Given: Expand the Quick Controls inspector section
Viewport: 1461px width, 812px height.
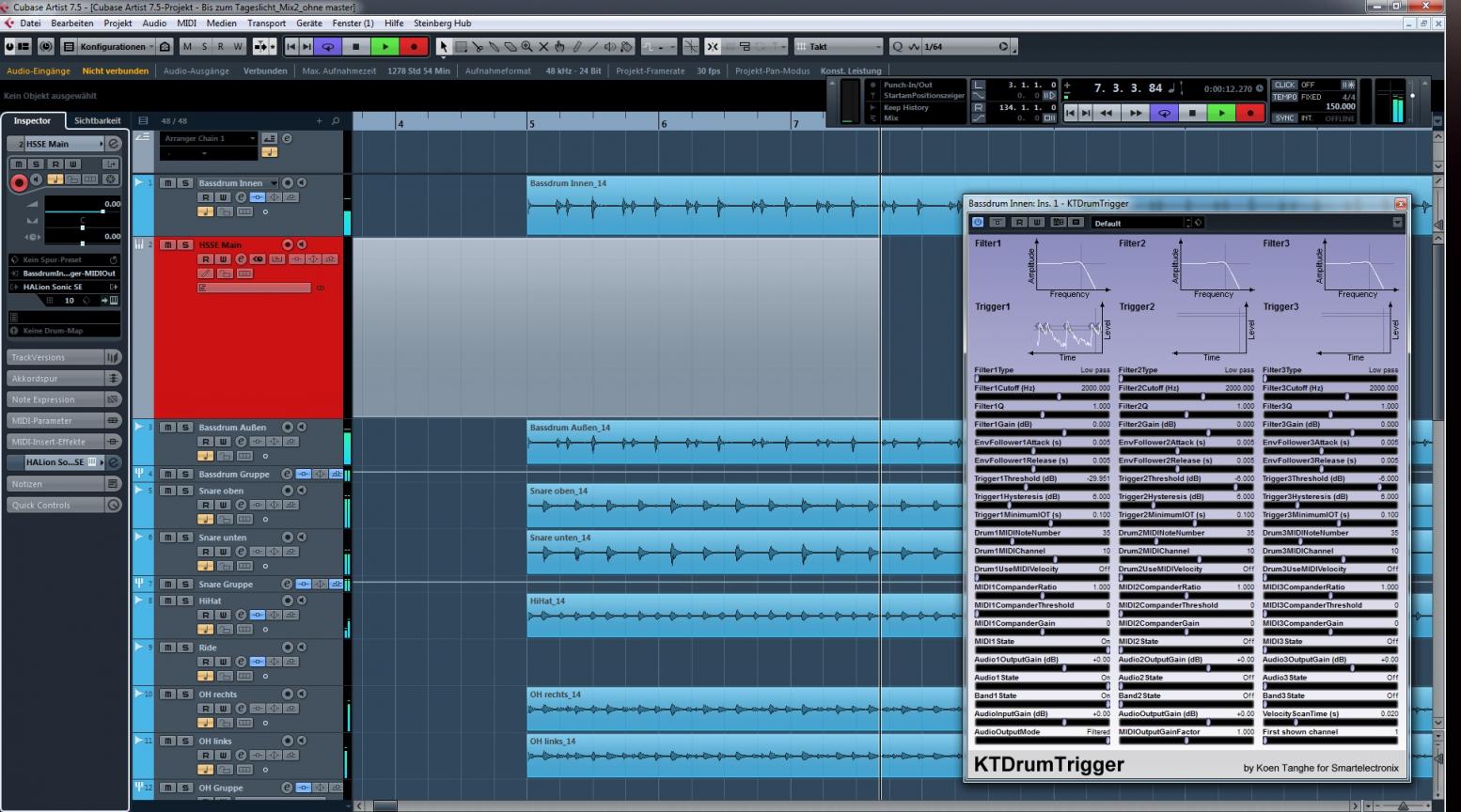Looking at the screenshot, I should [64, 505].
